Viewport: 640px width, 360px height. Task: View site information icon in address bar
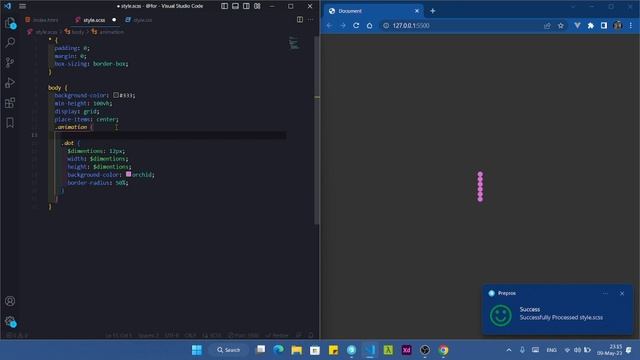coord(386,25)
